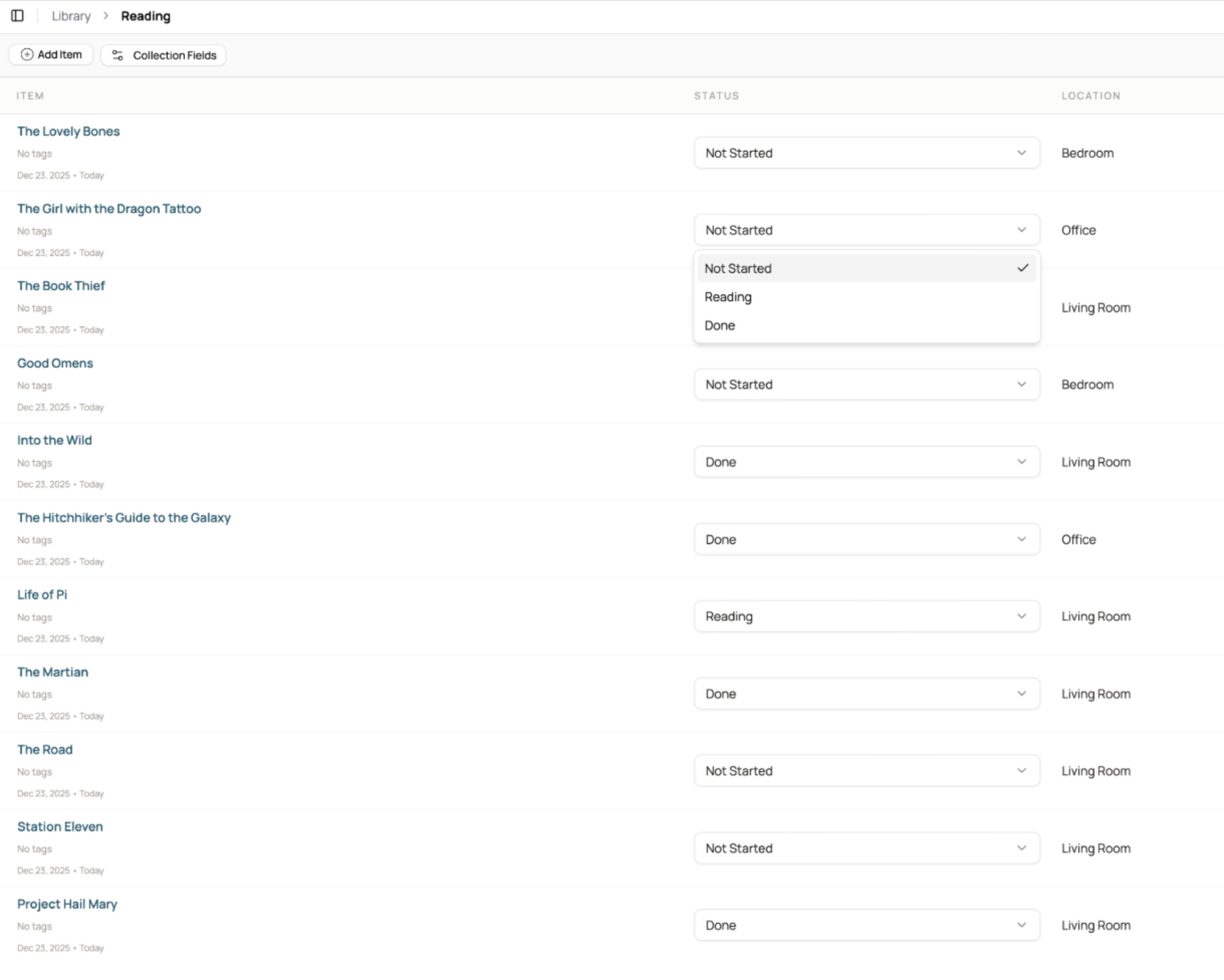This screenshot has width=1224, height=980.
Task: Open The Road status dropdown
Action: (867, 771)
